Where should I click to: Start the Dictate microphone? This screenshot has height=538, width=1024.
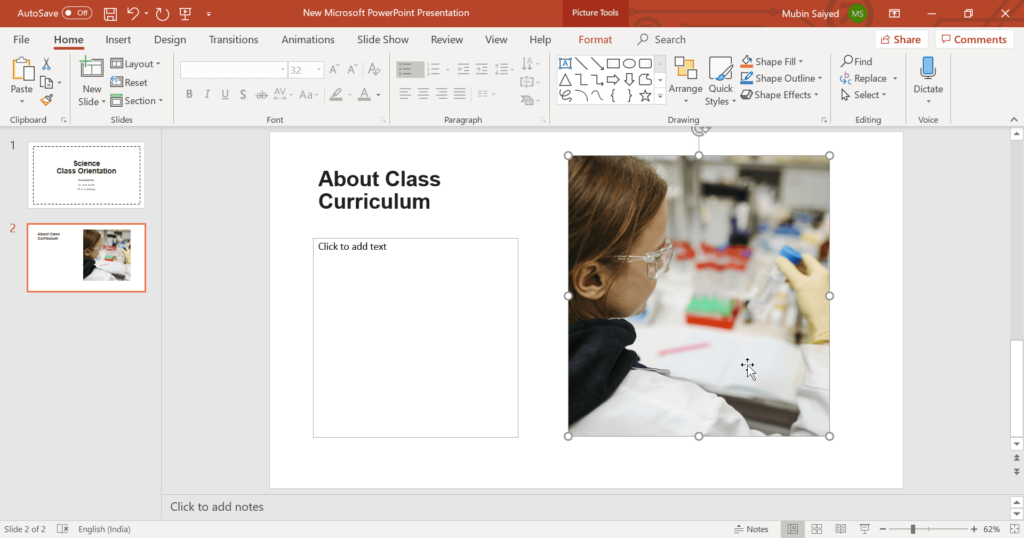(x=928, y=75)
